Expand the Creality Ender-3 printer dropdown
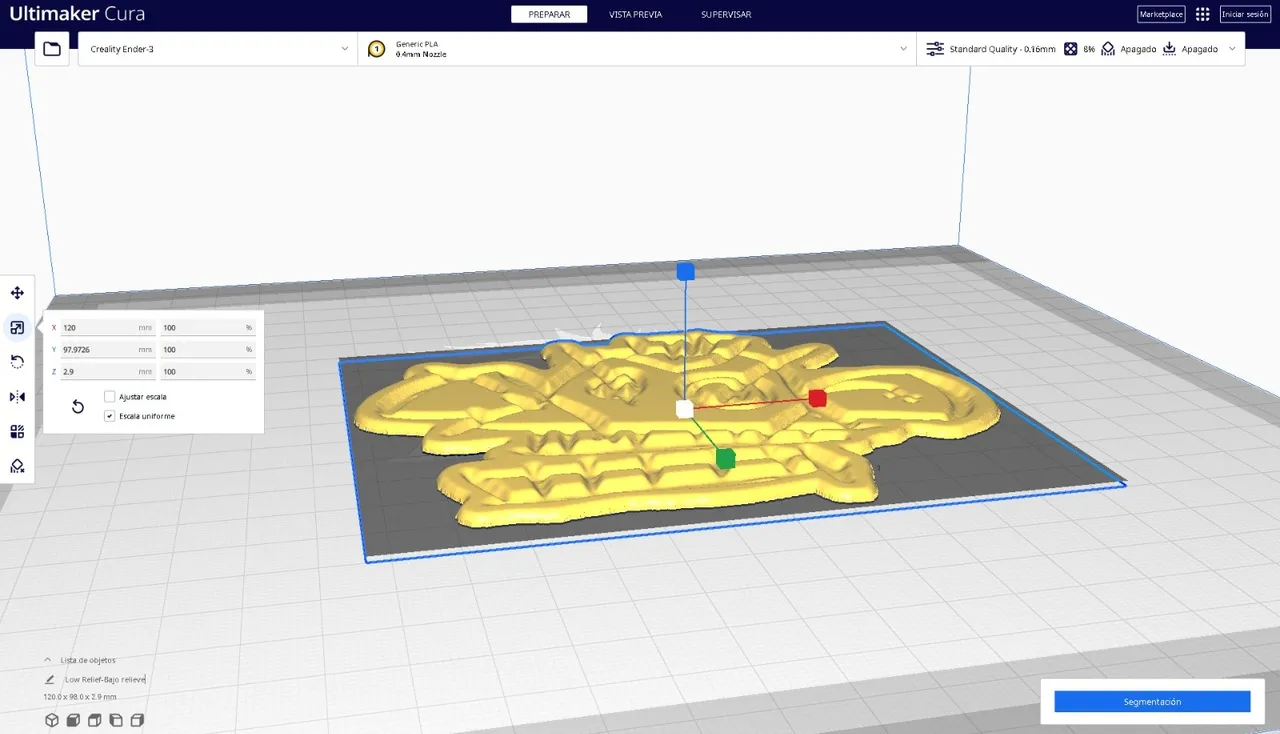The width and height of the screenshot is (1280, 734). coord(218,48)
